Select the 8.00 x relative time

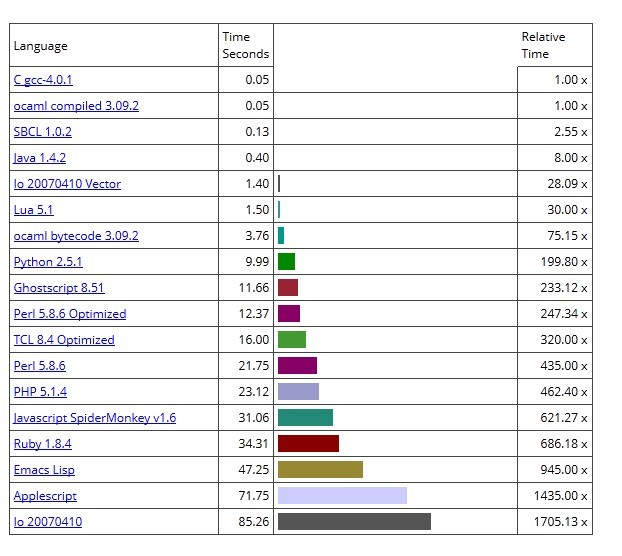[571, 158]
